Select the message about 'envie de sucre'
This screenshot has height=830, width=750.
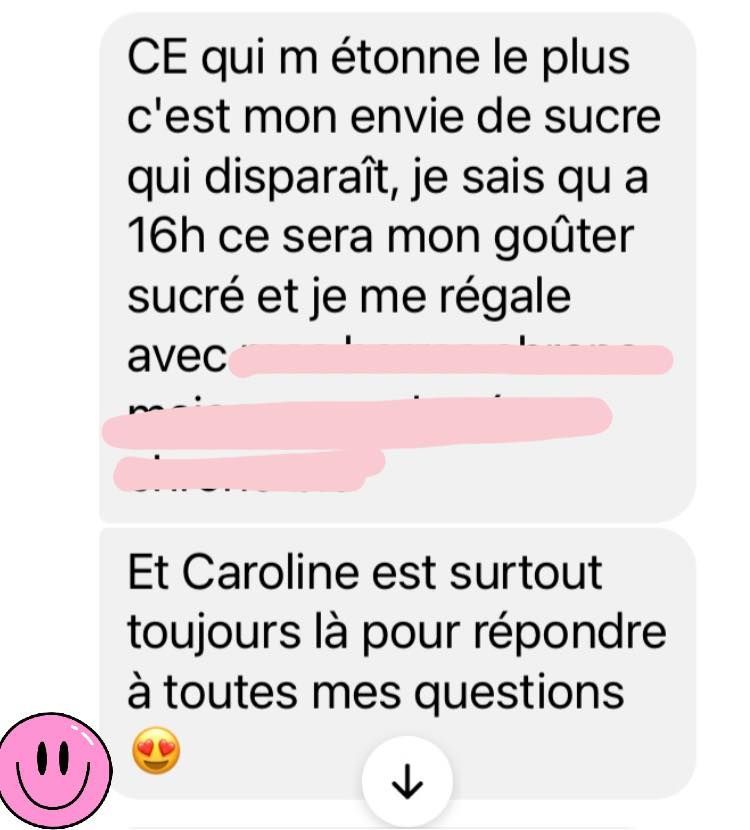(397, 267)
